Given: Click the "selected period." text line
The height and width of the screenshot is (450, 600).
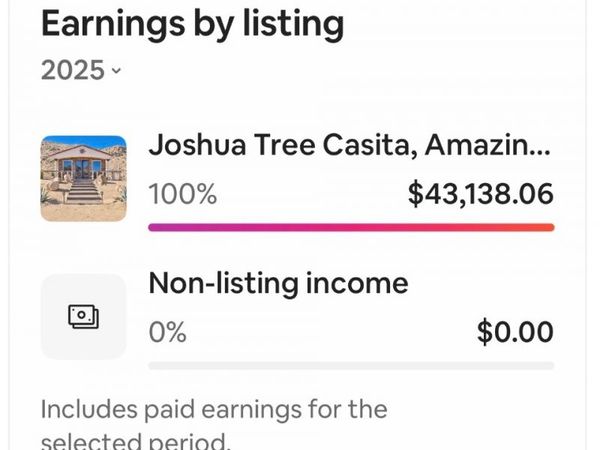Looking at the screenshot, I should [135, 441].
